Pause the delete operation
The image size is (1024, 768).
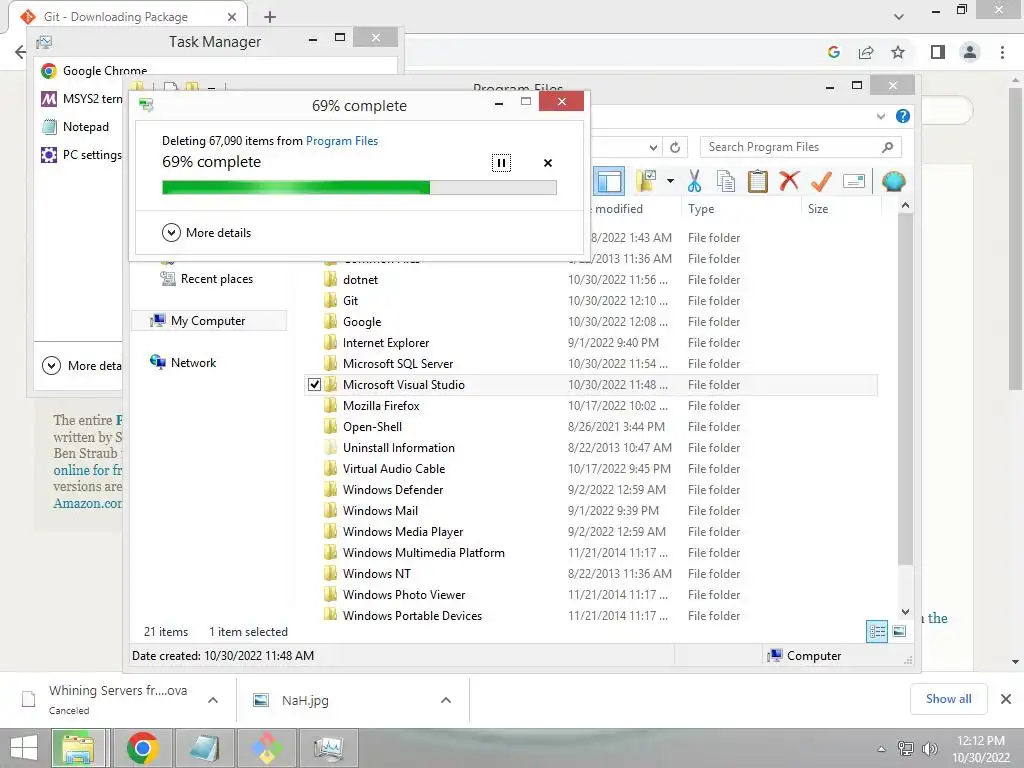pos(501,163)
